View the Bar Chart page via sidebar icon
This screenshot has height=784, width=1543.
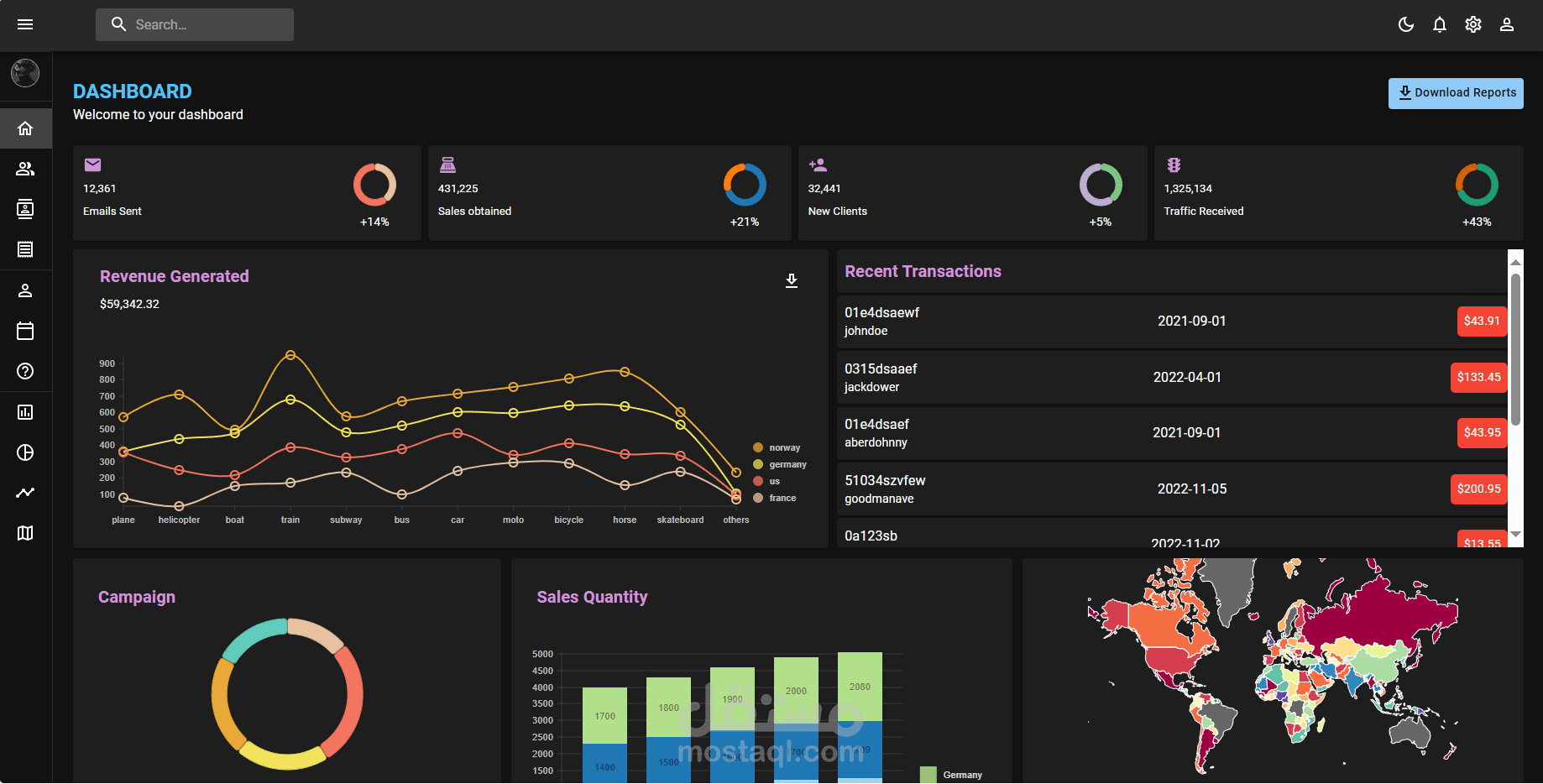pyautogui.click(x=25, y=411)
